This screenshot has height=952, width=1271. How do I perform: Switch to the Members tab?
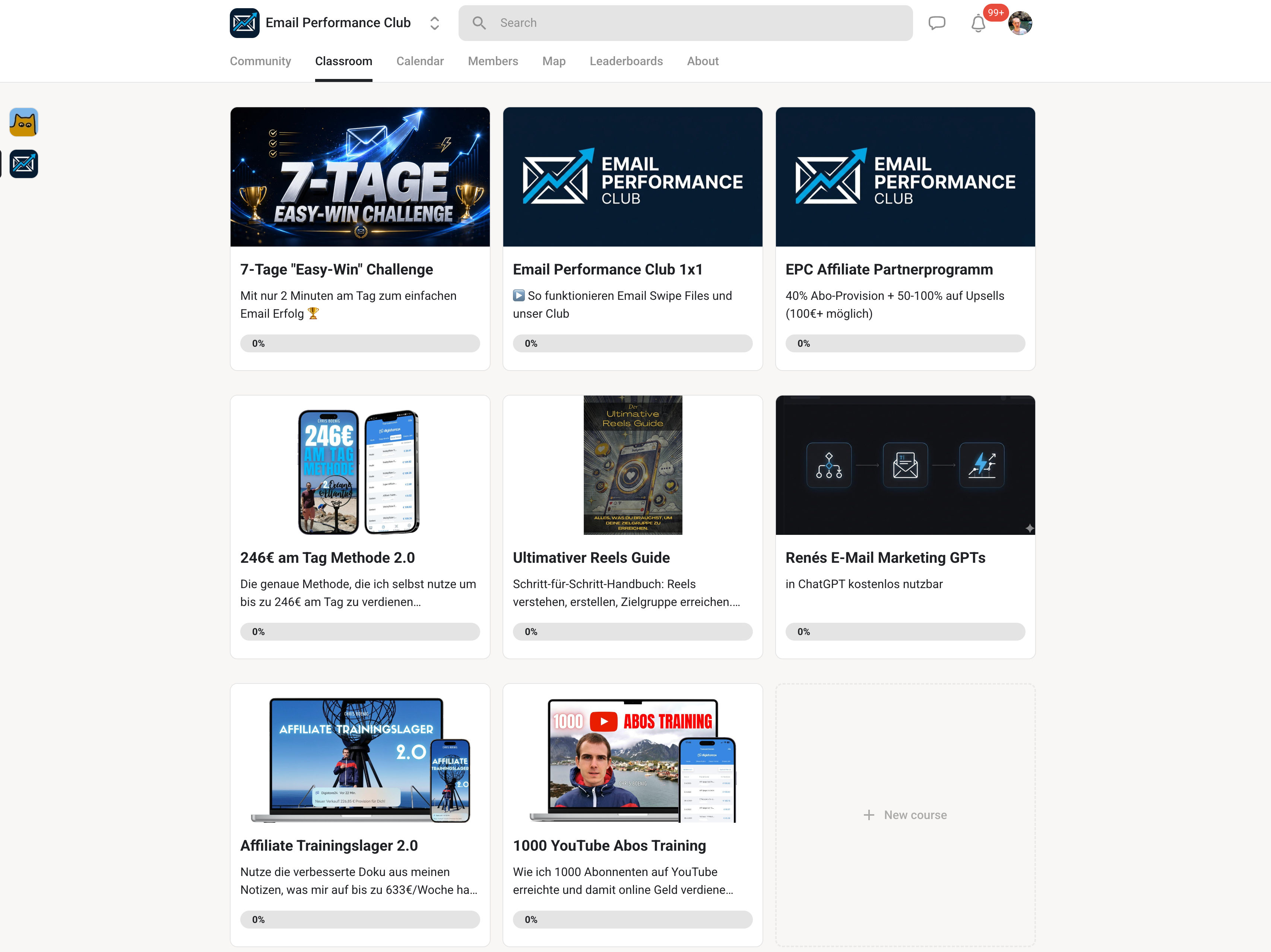[x=493, y=61]
